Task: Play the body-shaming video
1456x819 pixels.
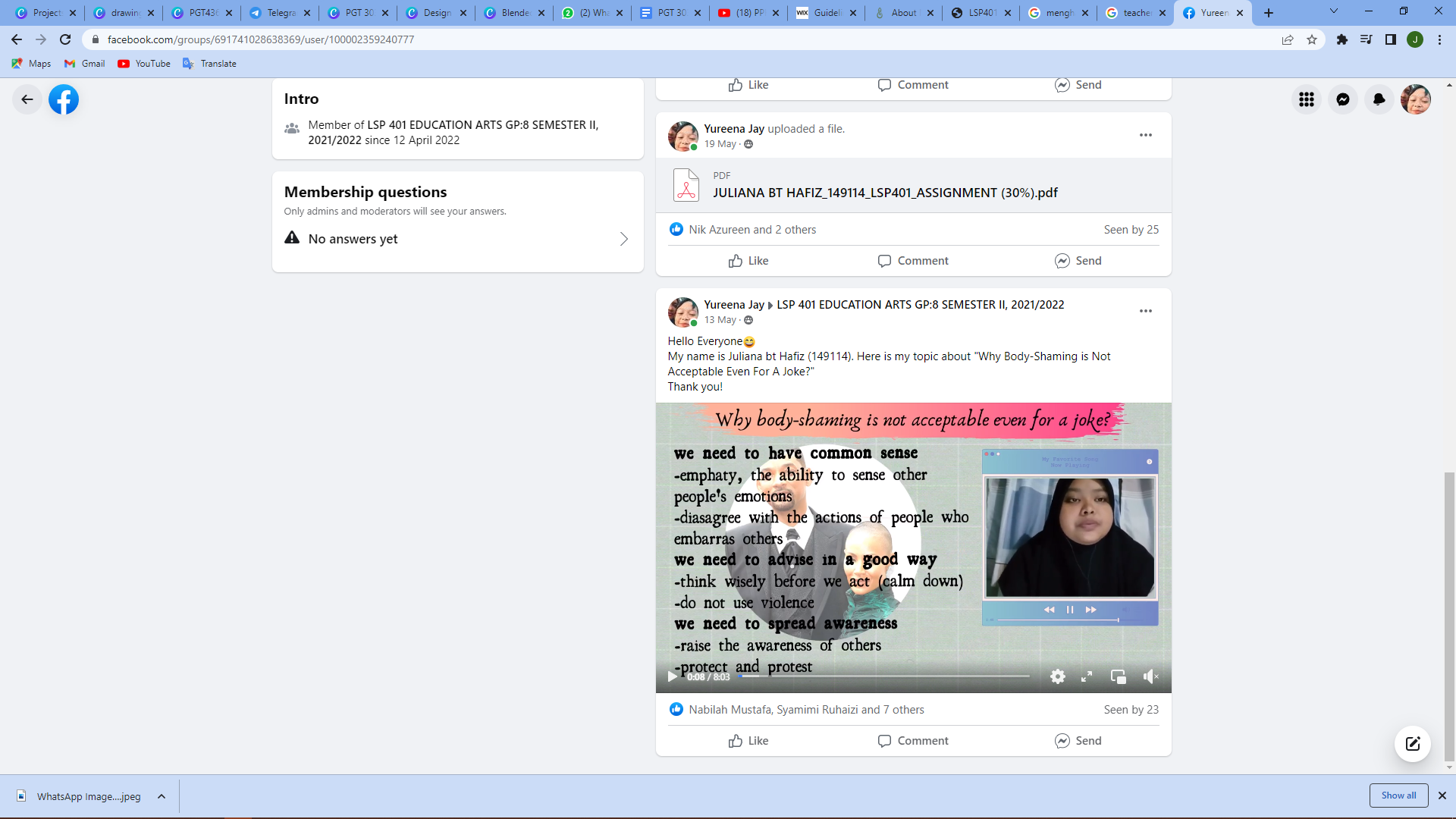Action: point(672,676)
